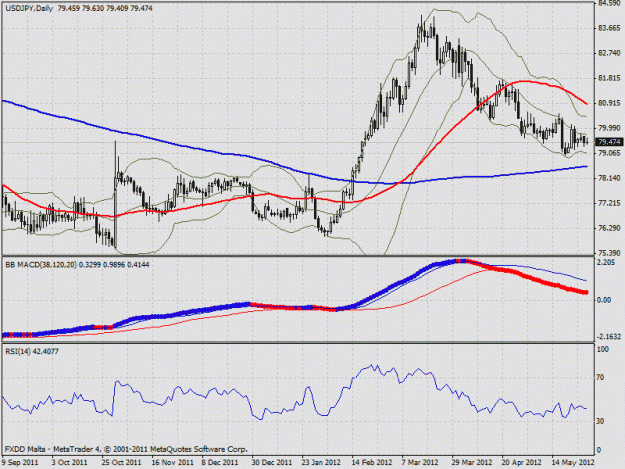Click price scale value 79.065
The height and width of the screenshot is (469, 625).
[609, 153]
